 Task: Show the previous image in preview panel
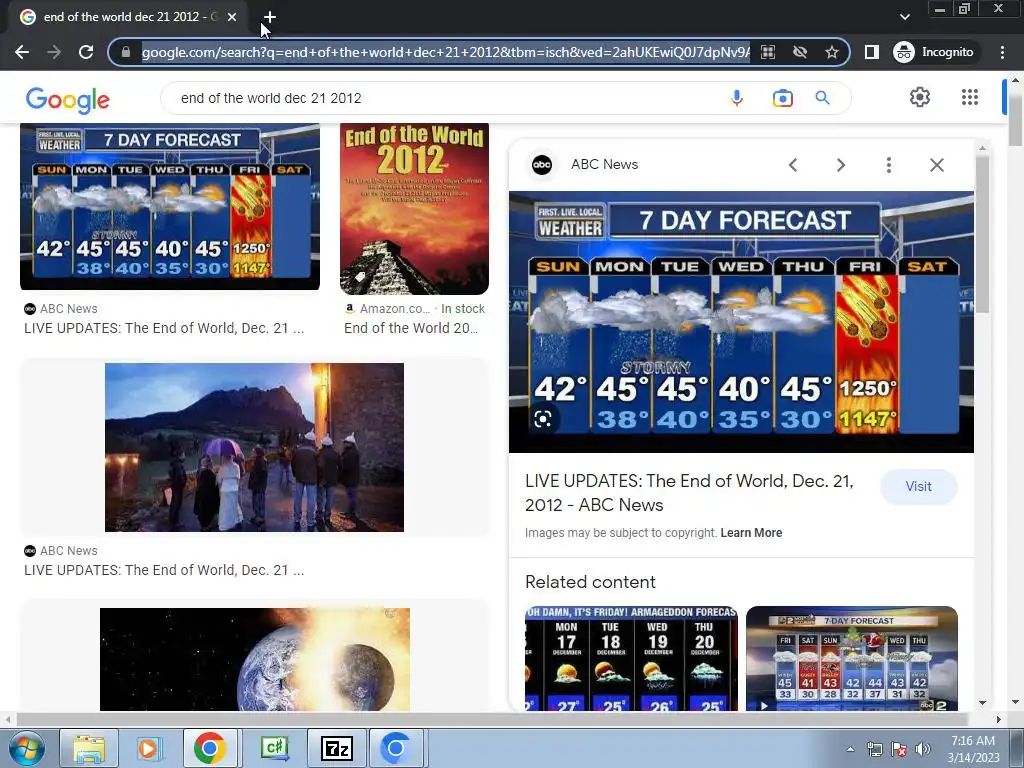click(793, 165)
